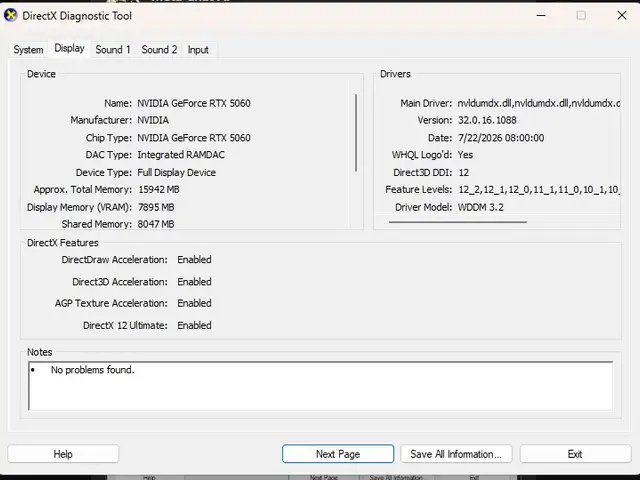Click the driver date 7/22/2026 08:00:00
The width and height of the screenshot is (640, 480).
point(501,138)
